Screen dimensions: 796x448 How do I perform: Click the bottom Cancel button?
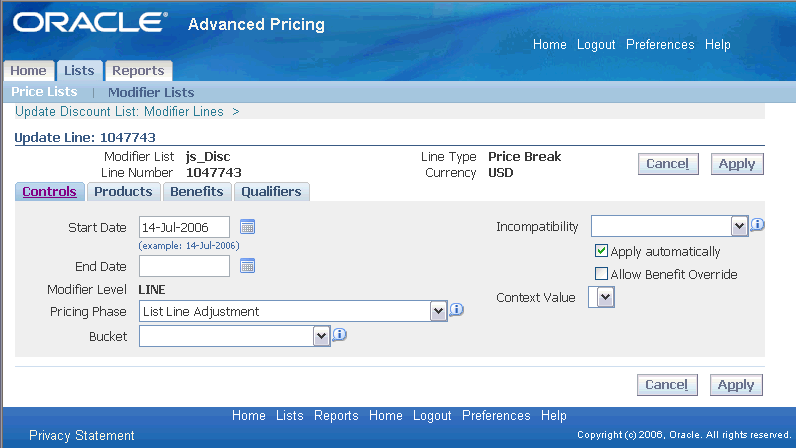point(667,385)
